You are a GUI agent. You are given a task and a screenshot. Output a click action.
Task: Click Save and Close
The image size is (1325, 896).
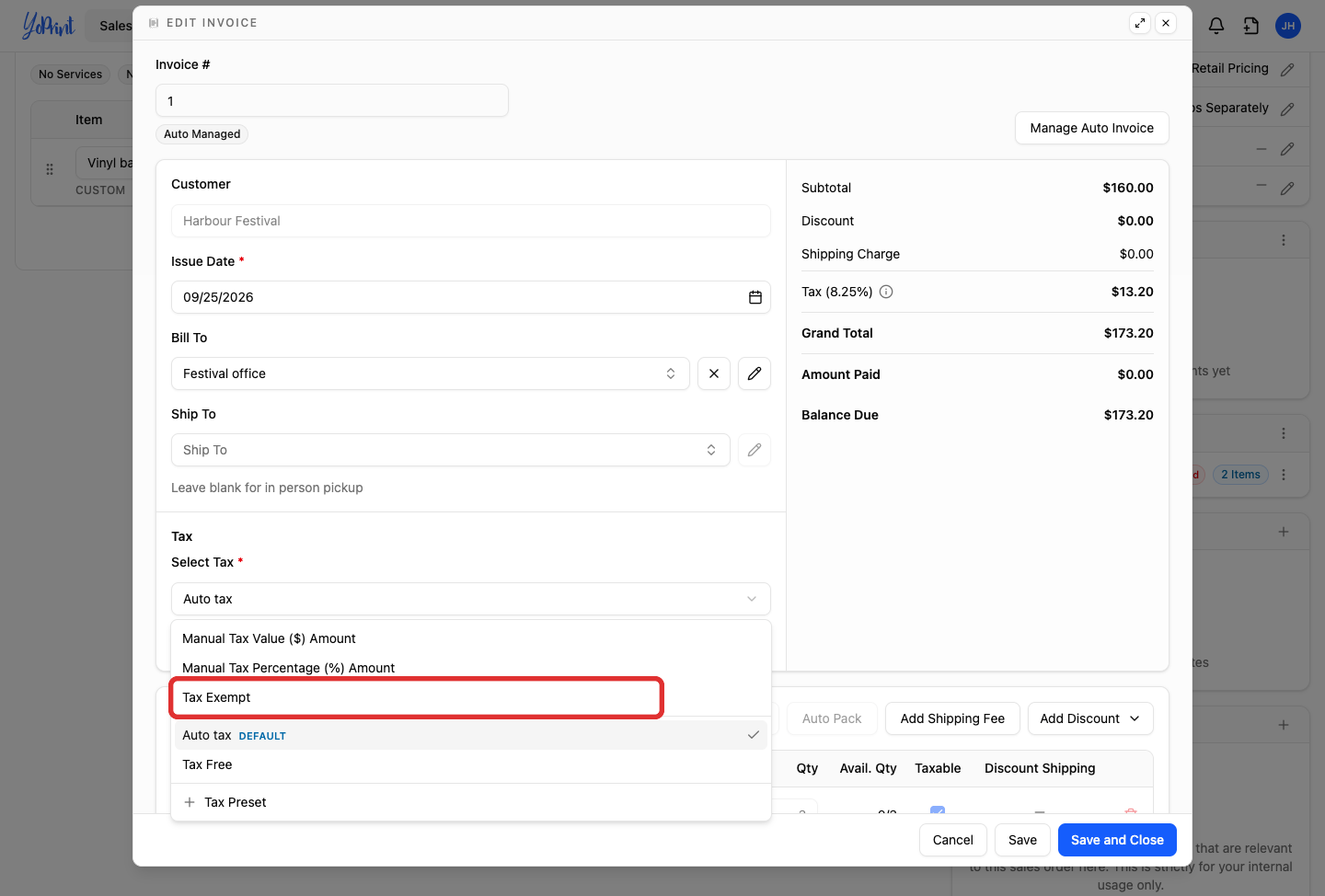point(1117,840)
